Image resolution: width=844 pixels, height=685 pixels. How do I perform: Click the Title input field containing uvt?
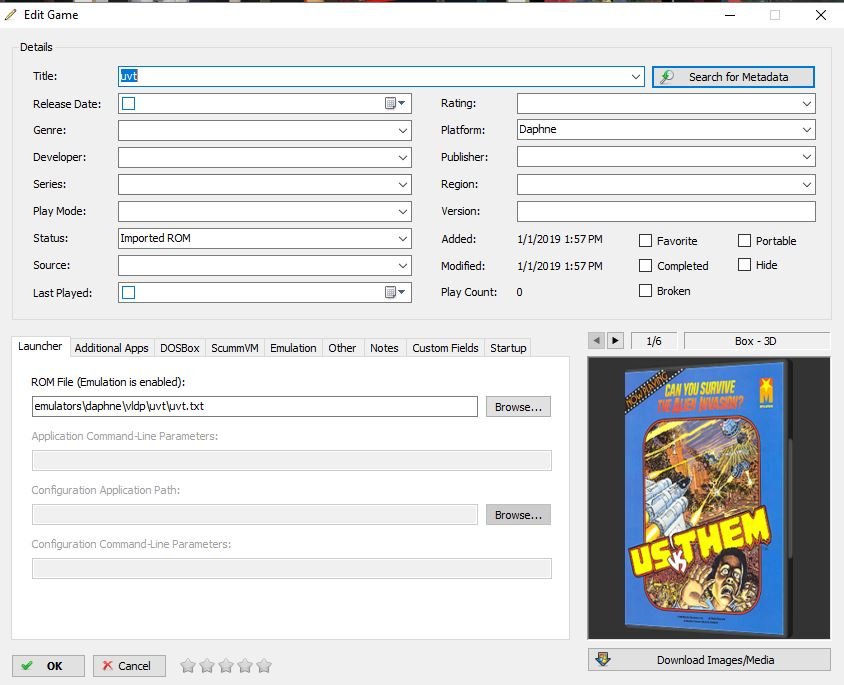(x=381, y=76)
